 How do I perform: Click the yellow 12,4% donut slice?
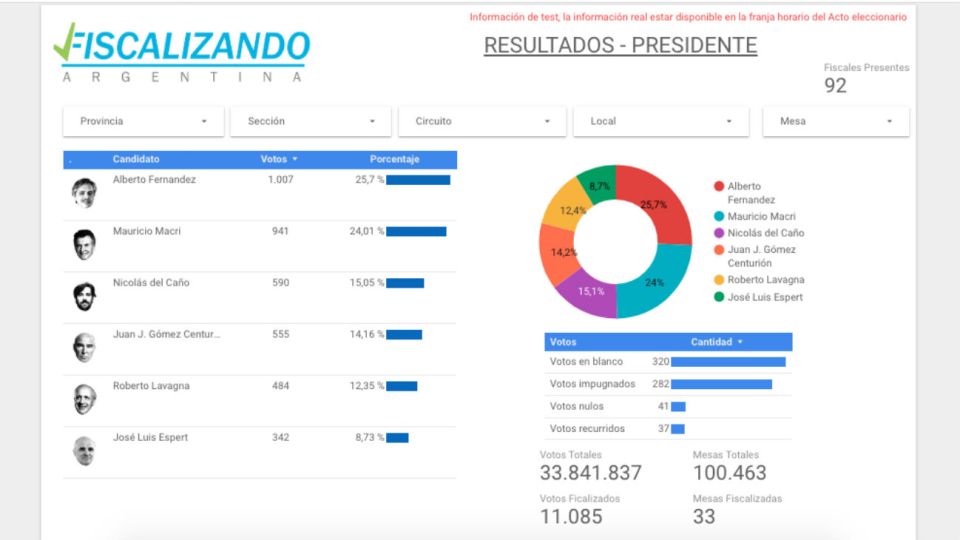point(568,206)
